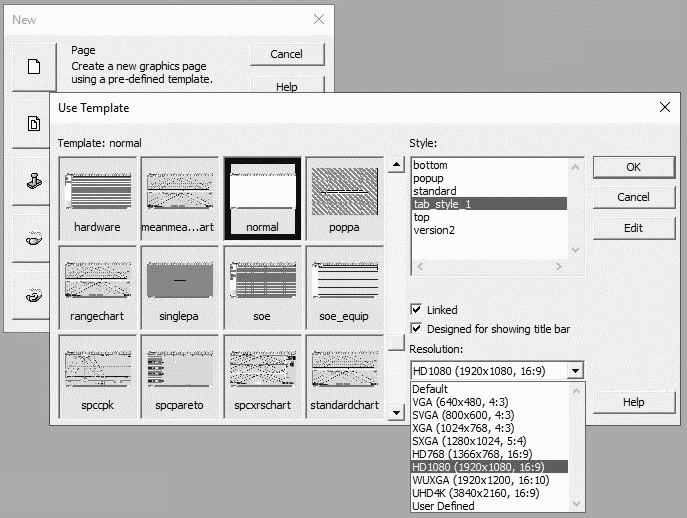Click Edit button in Use Template
The height and width of the screenshot is (518, 687).
(x=634, y=228)
